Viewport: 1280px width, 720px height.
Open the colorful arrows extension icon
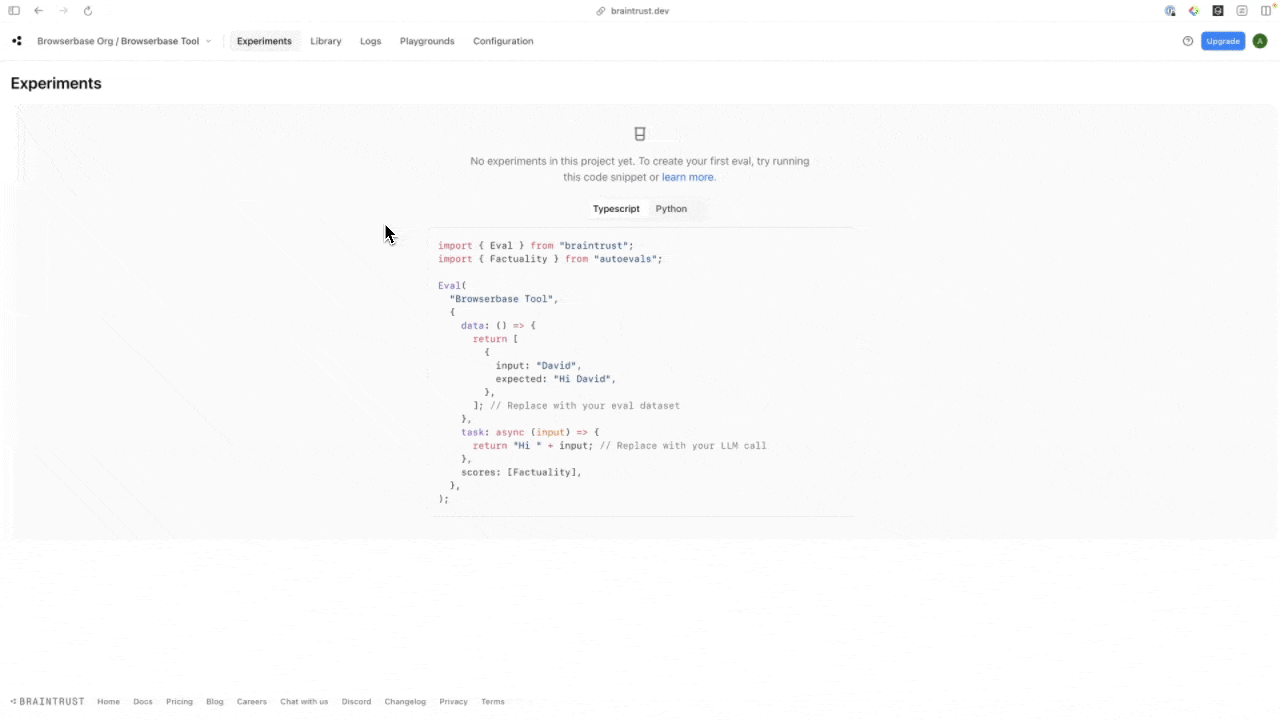[x=1194, y=11]
